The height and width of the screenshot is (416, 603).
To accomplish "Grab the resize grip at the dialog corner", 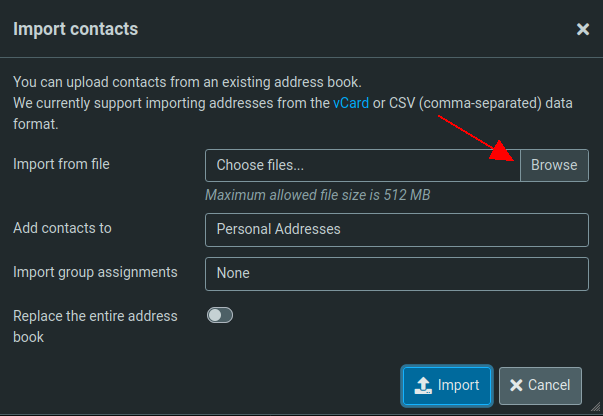I will click(596, 409).
